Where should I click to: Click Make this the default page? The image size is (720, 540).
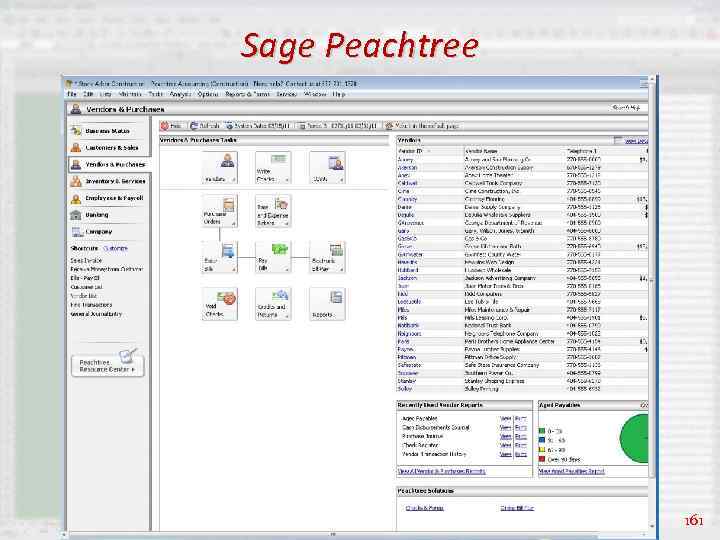point(422,125)
